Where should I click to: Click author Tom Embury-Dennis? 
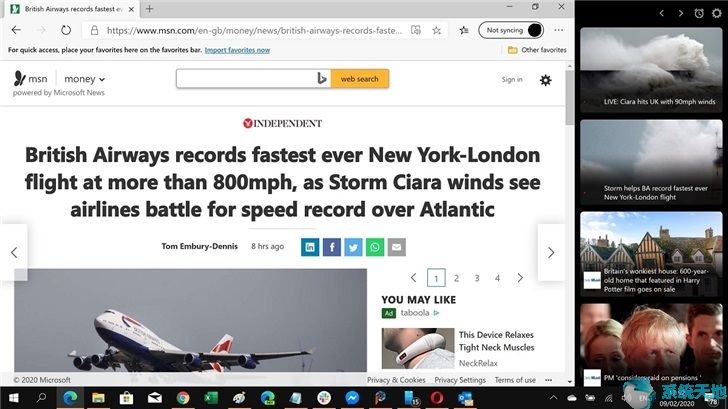(200, 246)
